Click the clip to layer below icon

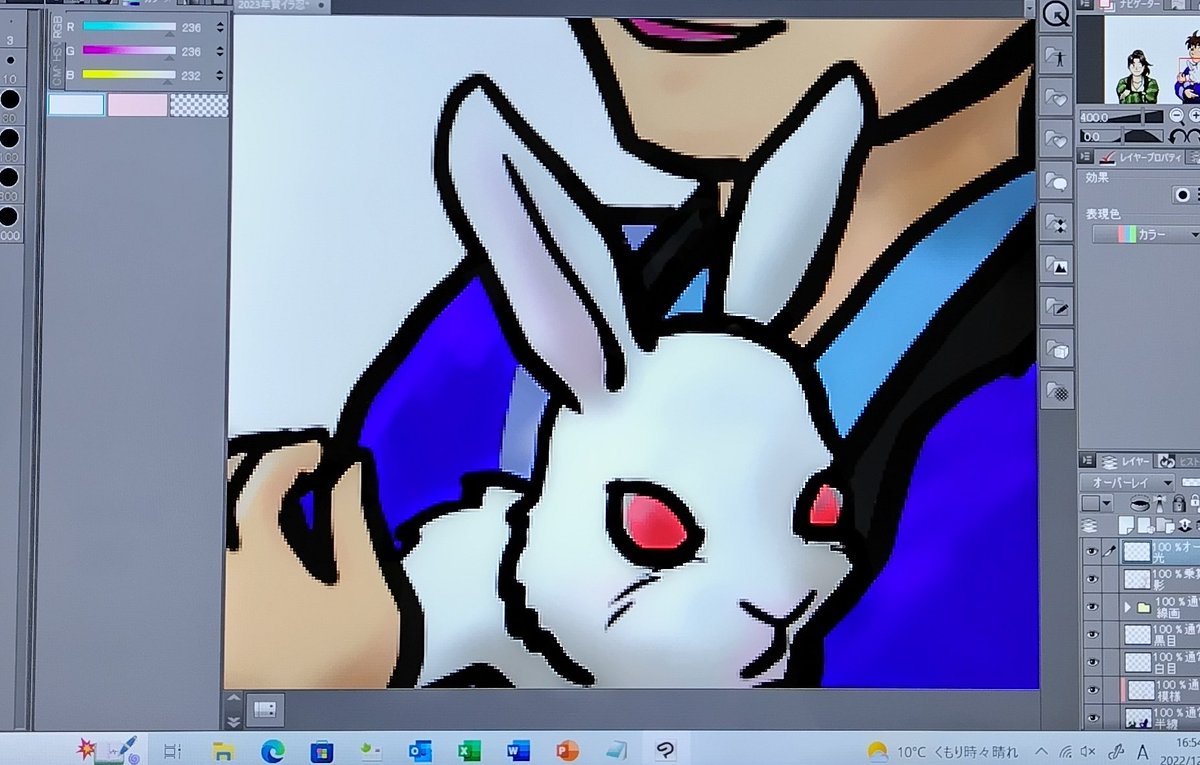(1142, 504)
